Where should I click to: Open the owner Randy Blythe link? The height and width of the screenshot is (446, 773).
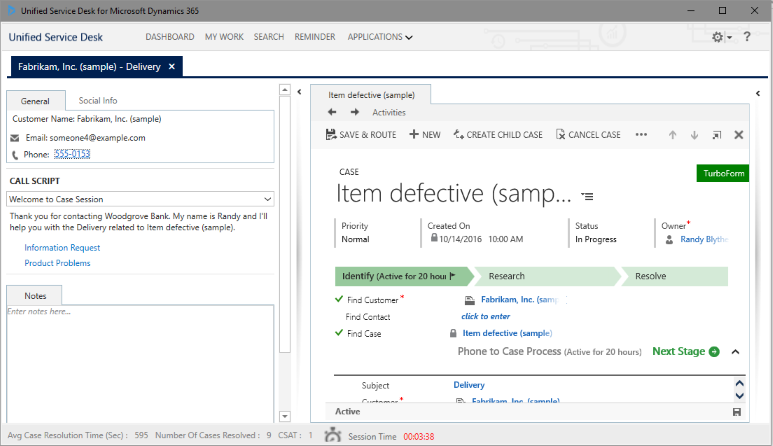(x=704, y=239)
